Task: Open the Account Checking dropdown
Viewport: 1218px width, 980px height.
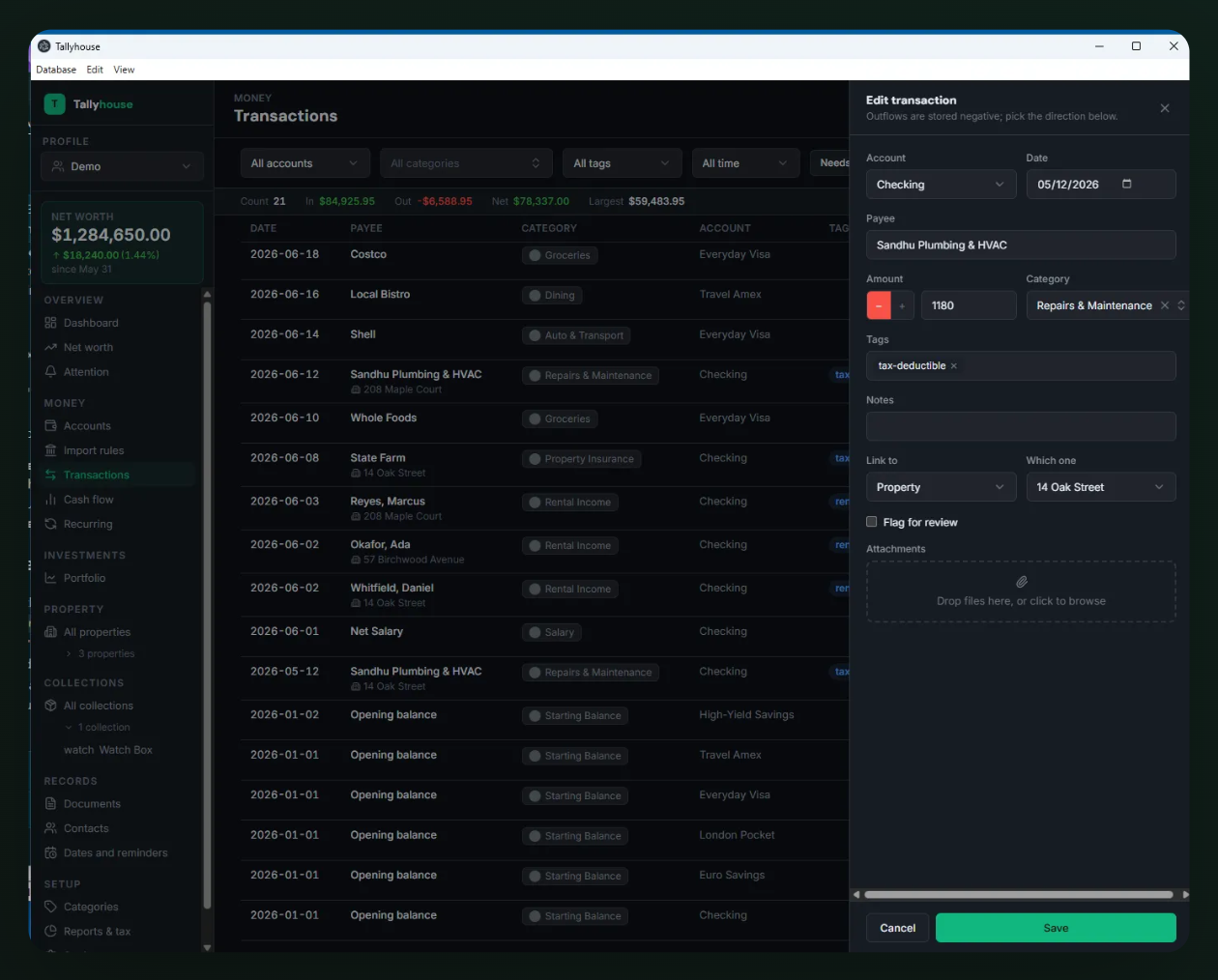Action: [x=941, y=185]
